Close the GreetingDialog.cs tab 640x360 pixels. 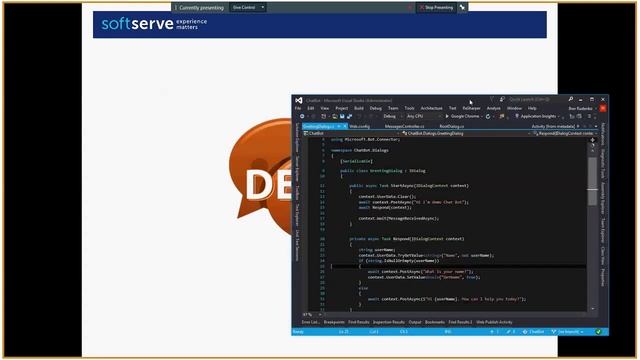(x=345, y=127)
